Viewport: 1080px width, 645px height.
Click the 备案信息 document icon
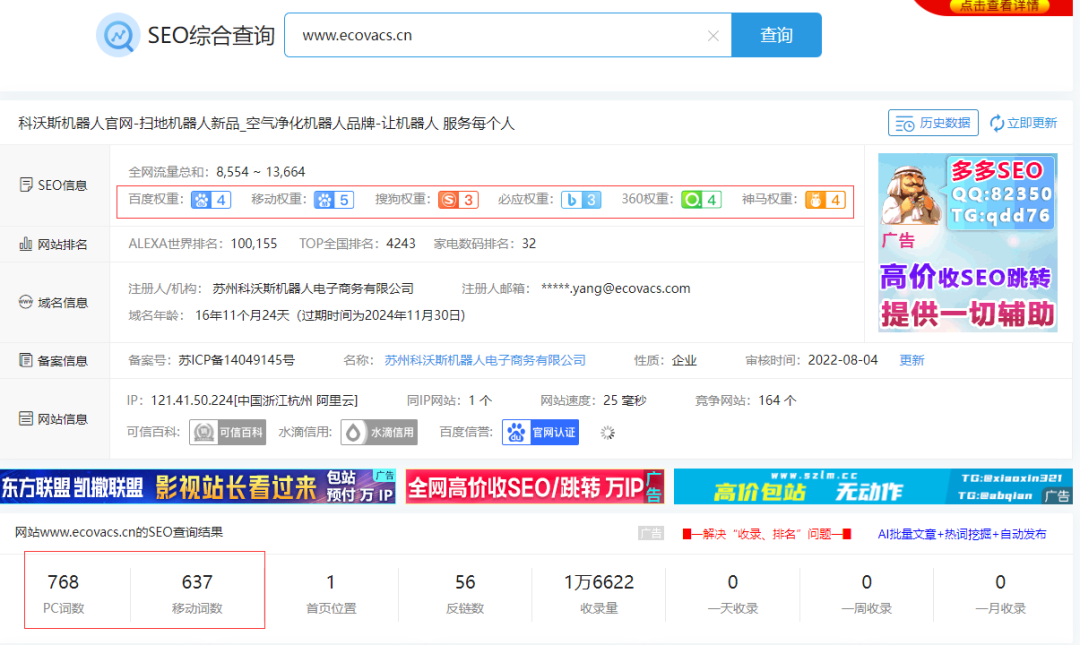coord(26,360)
